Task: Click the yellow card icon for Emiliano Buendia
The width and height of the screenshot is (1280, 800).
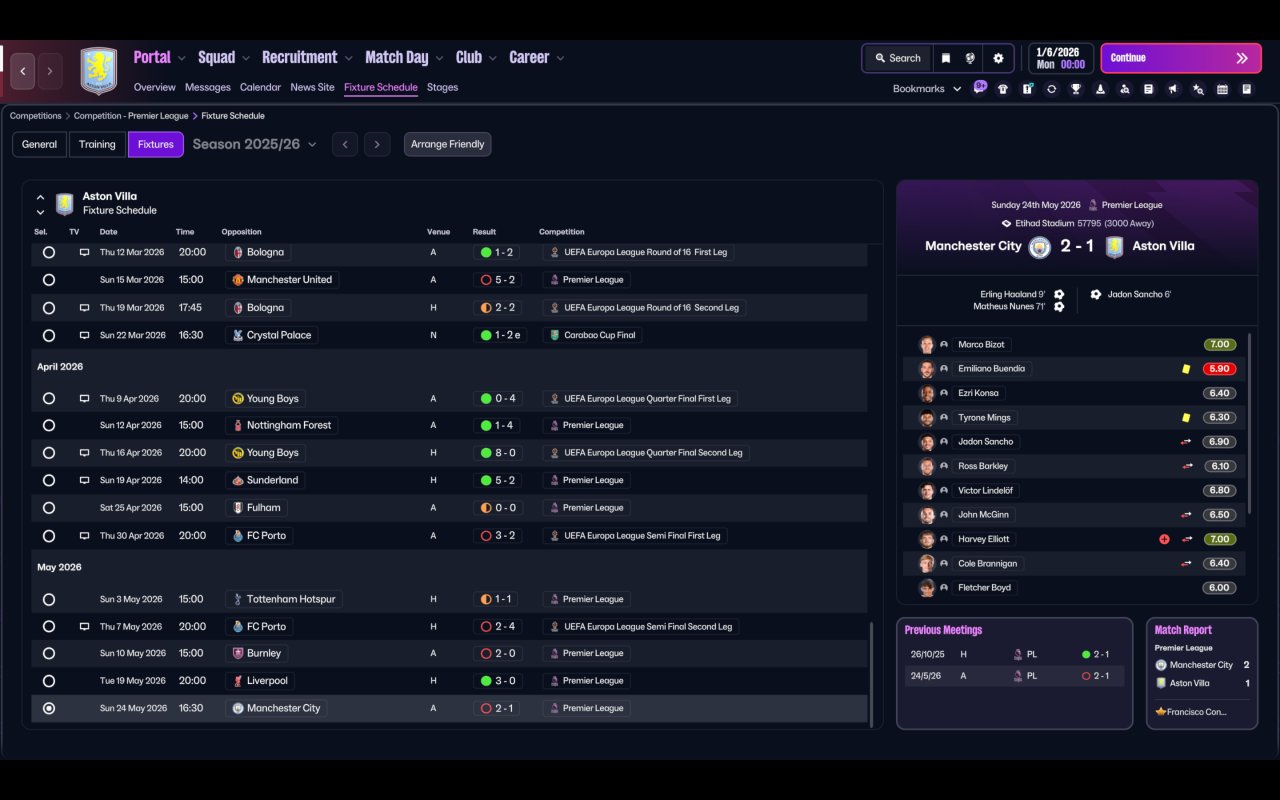Action: click(1186, 369)
